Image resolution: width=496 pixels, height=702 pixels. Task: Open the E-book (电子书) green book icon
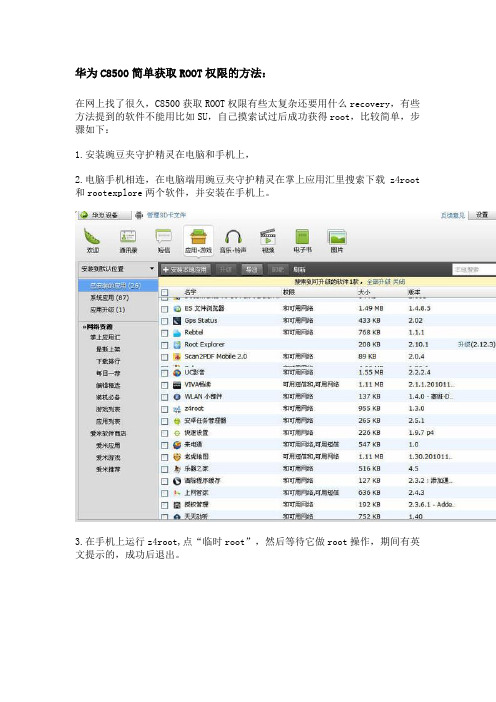click(302, 236)
